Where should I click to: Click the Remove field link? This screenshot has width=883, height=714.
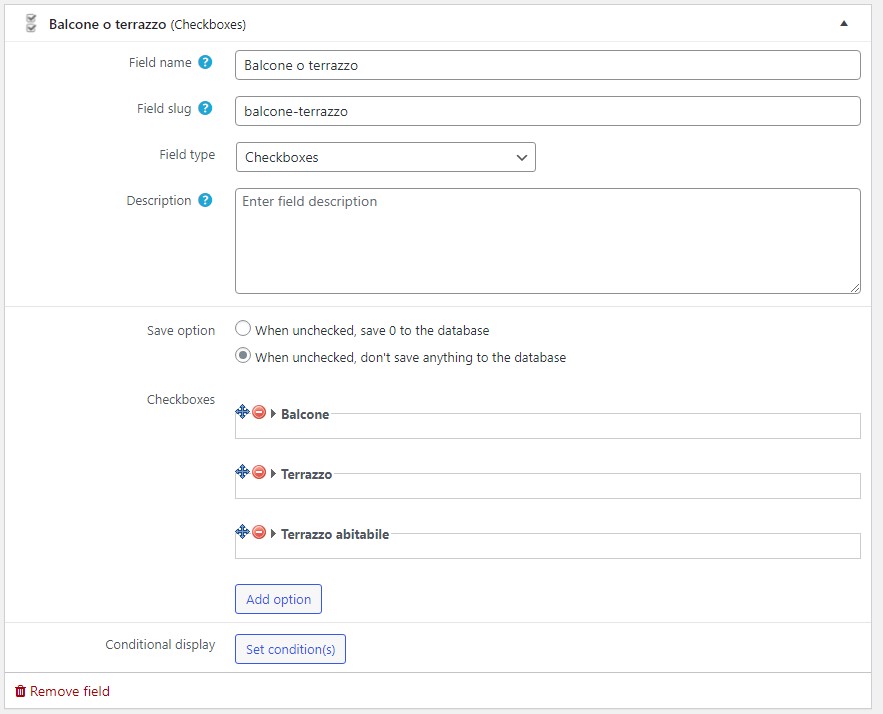pos(62,691)
